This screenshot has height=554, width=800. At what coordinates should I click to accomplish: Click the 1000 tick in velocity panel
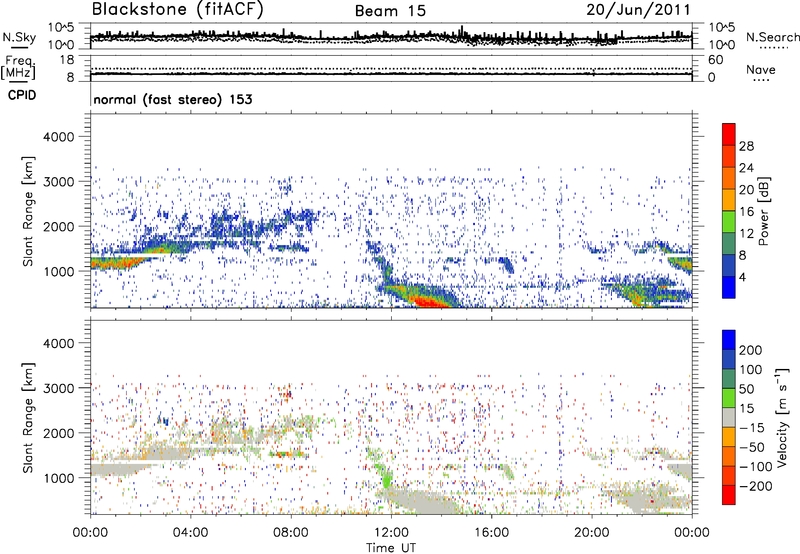[x=59, y=478]
